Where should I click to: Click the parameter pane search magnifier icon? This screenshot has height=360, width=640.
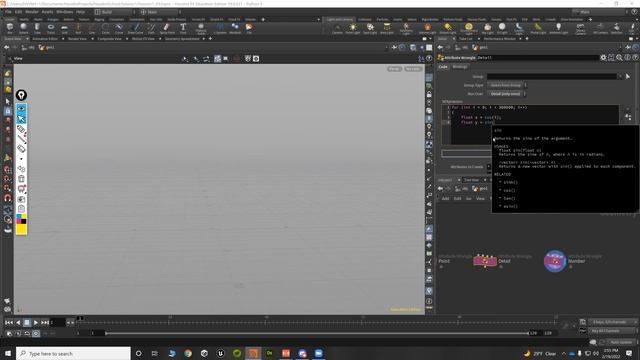[619, 58]
